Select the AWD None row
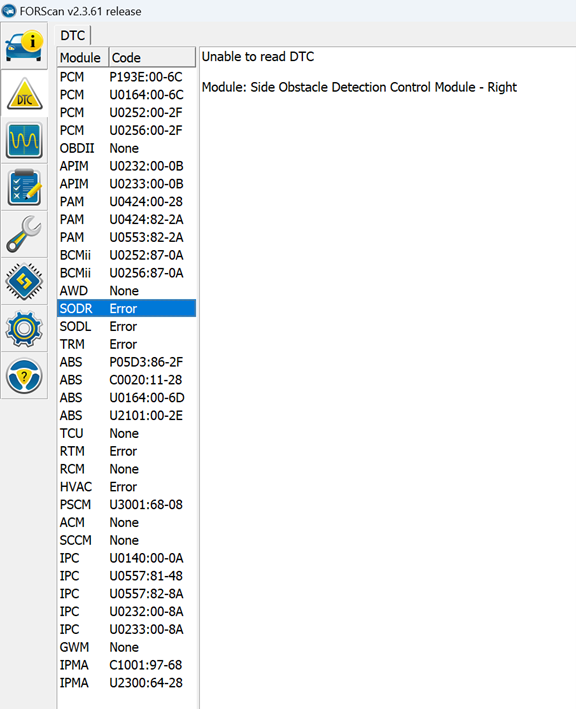This screenshot has width=576, height=709. (127, 291)
